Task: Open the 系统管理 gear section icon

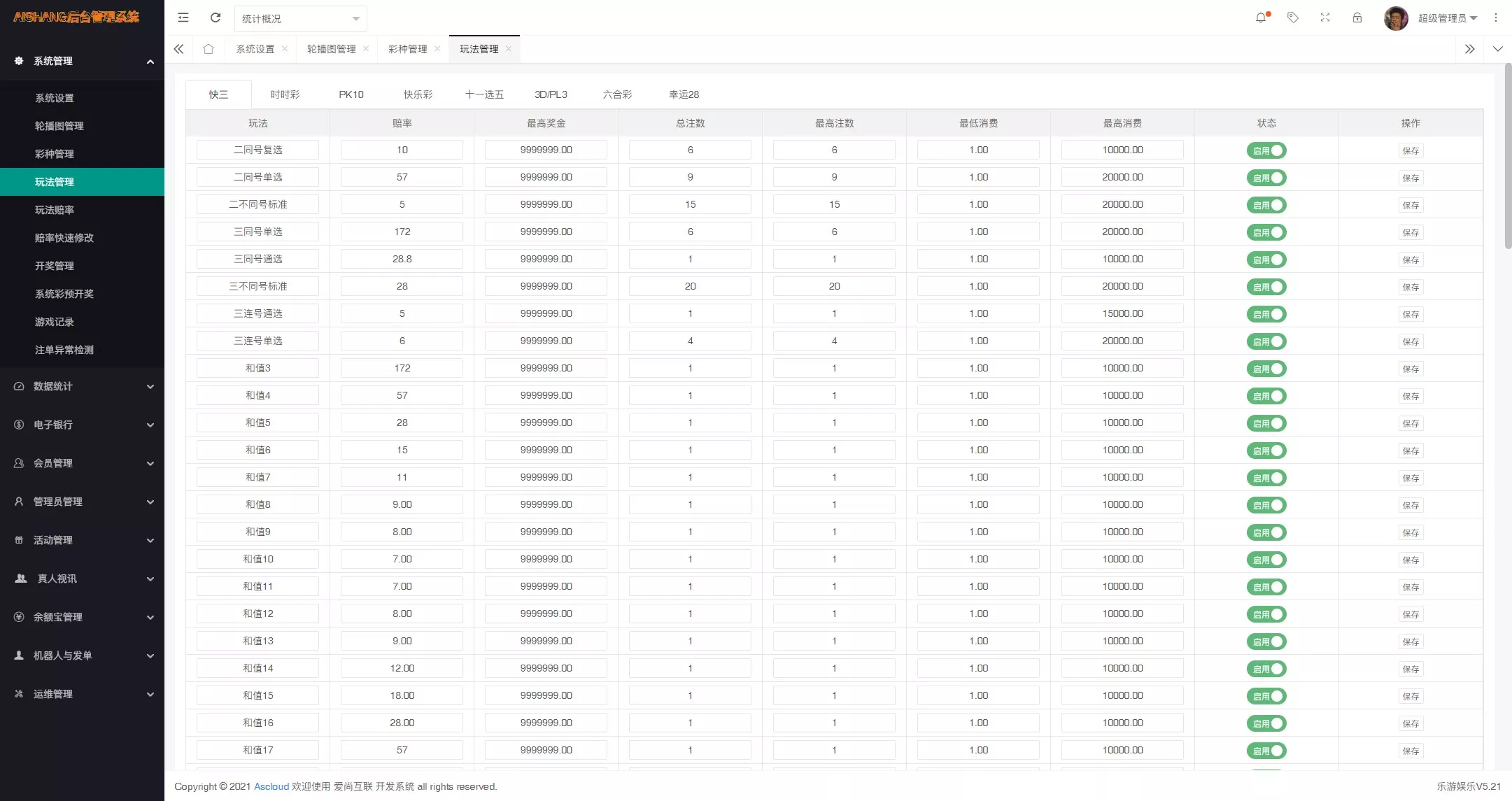Action: 18,61
